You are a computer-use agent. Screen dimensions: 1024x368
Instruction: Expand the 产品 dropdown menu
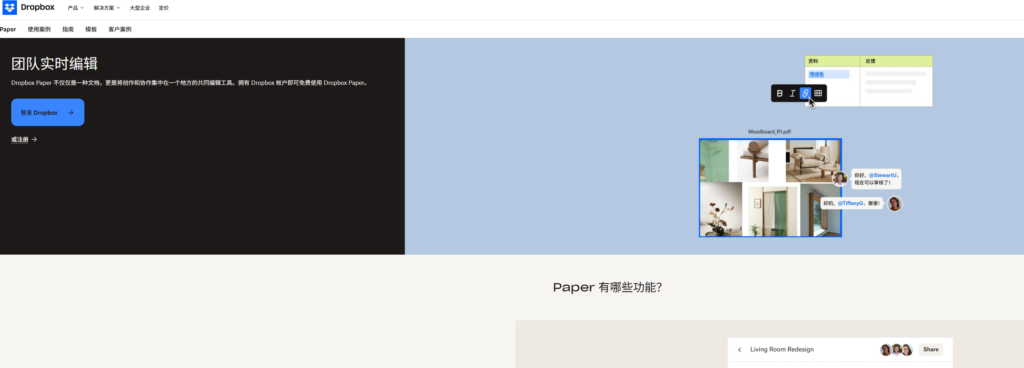click(76, 8)
